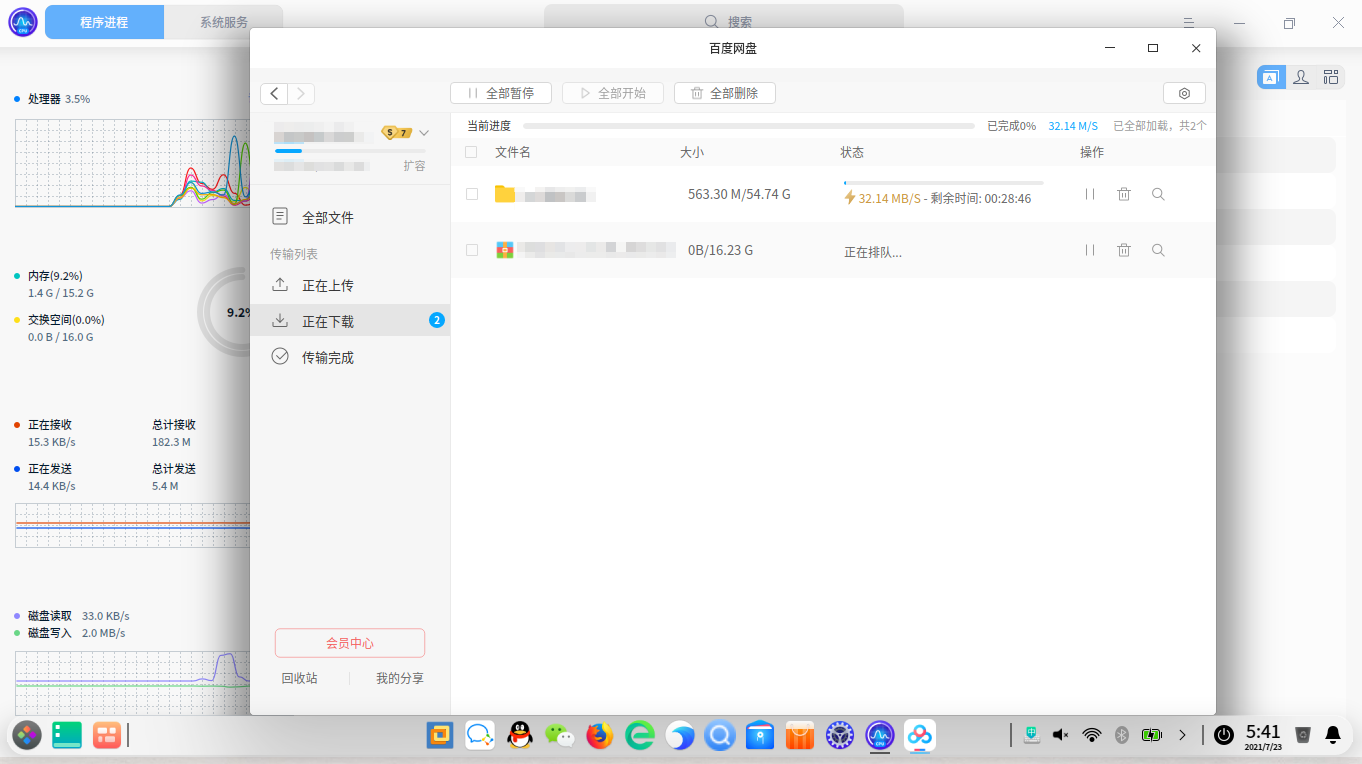Screen dimensions: 1362x764
Task: Click the overall 当前进度 progress bar
Action: point(748,126)
